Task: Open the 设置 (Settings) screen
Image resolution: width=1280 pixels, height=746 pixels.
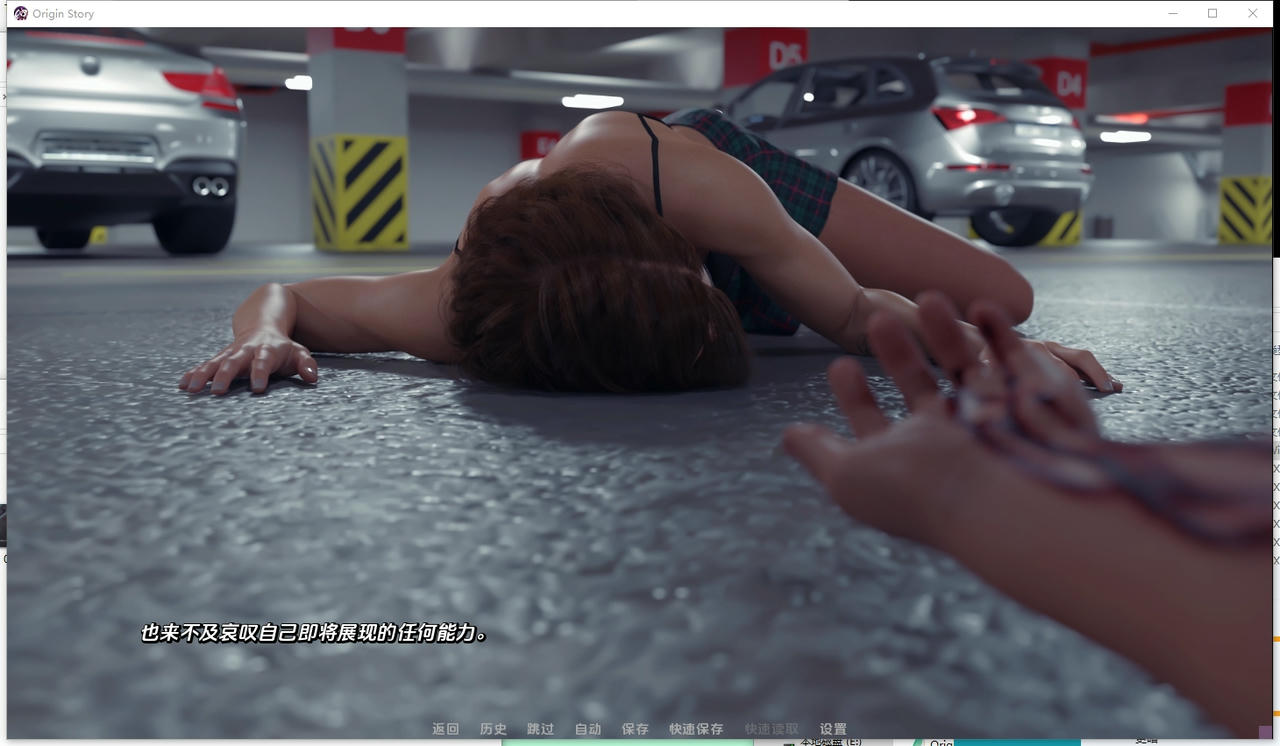Action: coord(833,728)
